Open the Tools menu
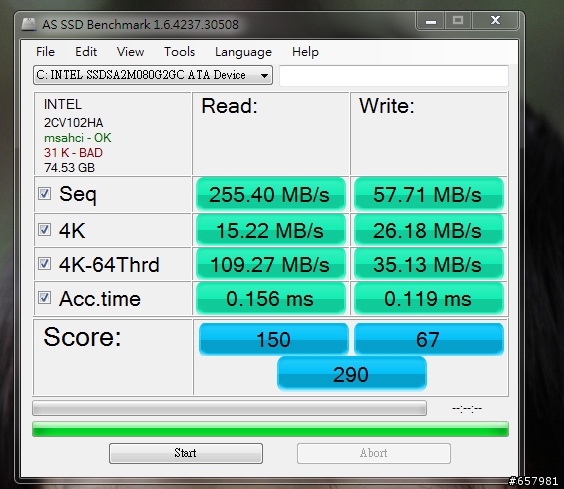Viewport: 564px width, 489px height. click(x=179, y=52)
